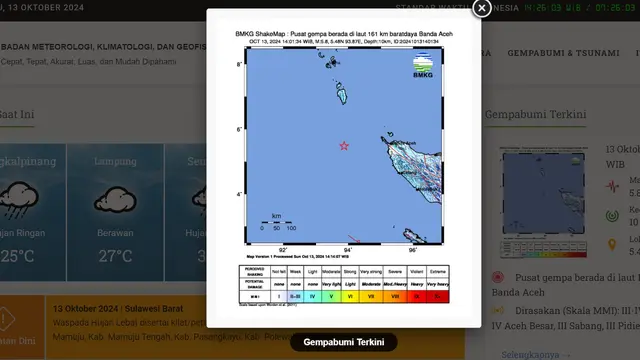Click the 13 Oktober 2024 Sulawesi Barat warning
The height and width of the screenshot is (360, 640).
click(118, 309)
